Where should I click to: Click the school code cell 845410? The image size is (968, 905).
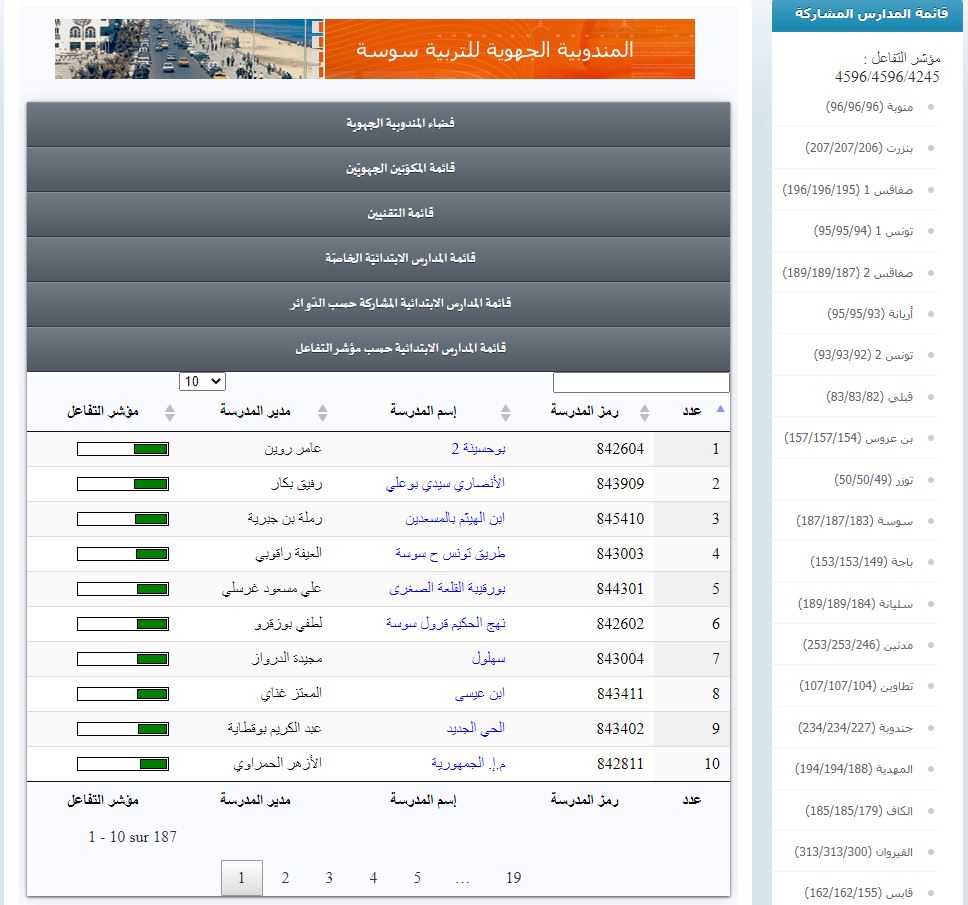[x=620, y=519]
